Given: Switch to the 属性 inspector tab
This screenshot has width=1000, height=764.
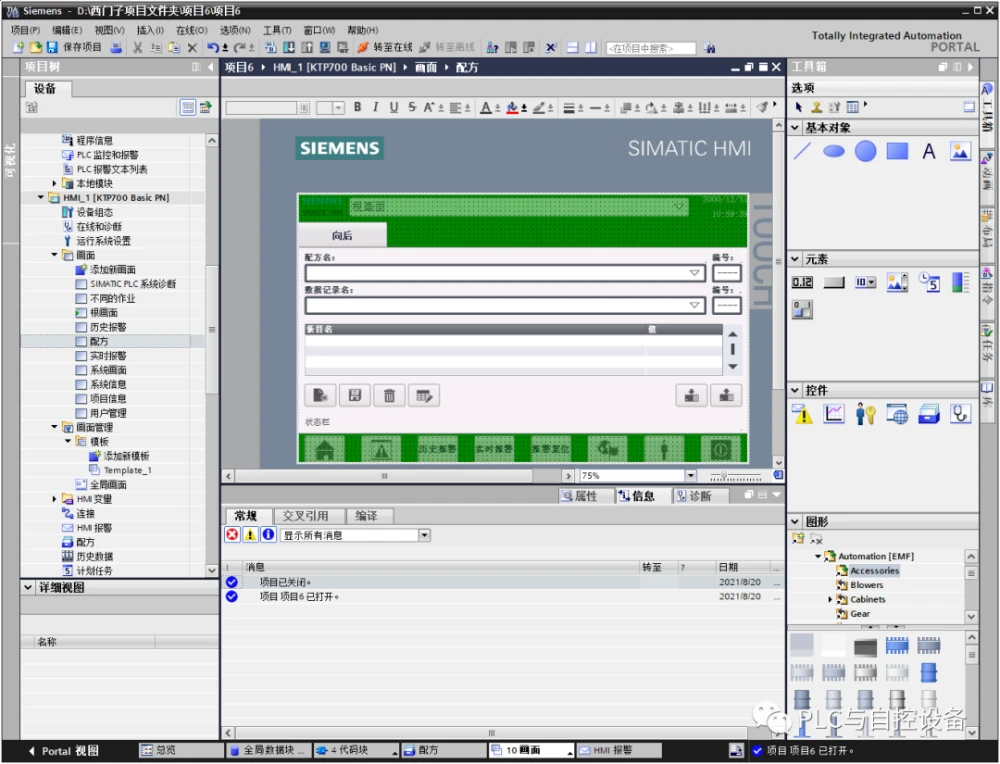Looking at the screenshot, I should click(x=580, y=496).
